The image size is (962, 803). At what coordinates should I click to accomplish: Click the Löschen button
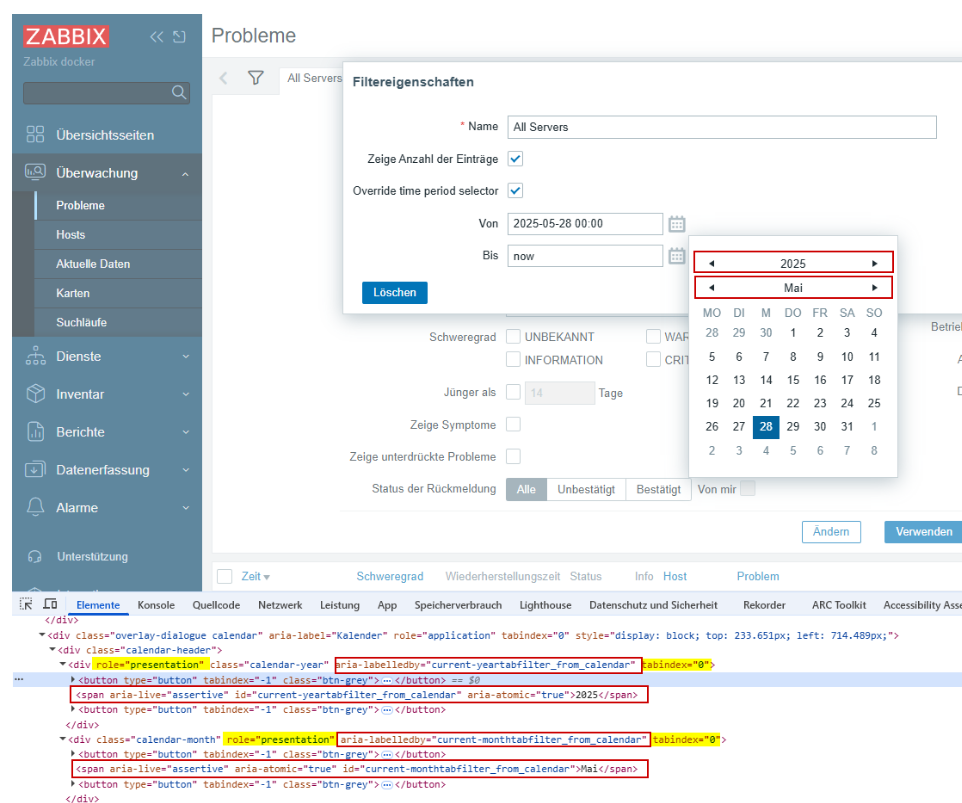click(x=394, y=293)
